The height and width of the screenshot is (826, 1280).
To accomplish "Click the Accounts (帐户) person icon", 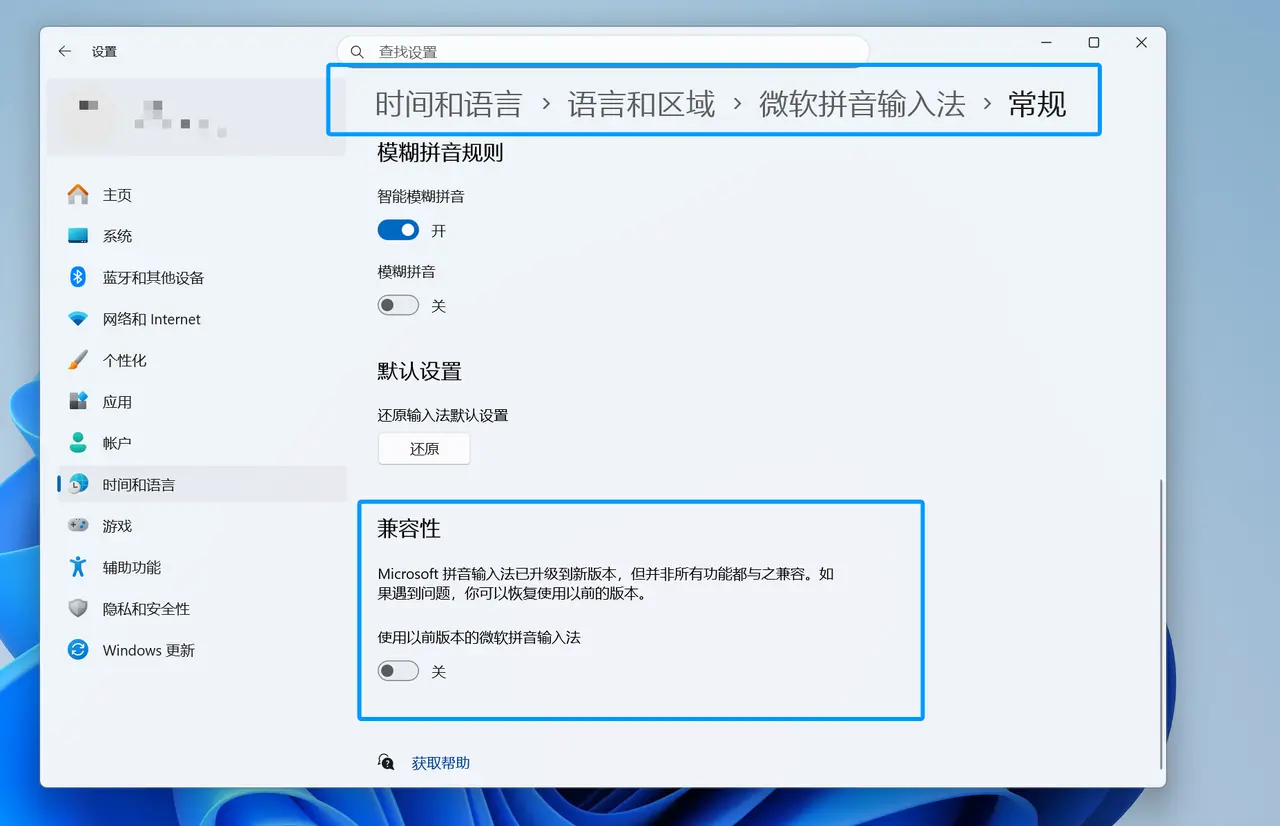I will tap(78, 443).
